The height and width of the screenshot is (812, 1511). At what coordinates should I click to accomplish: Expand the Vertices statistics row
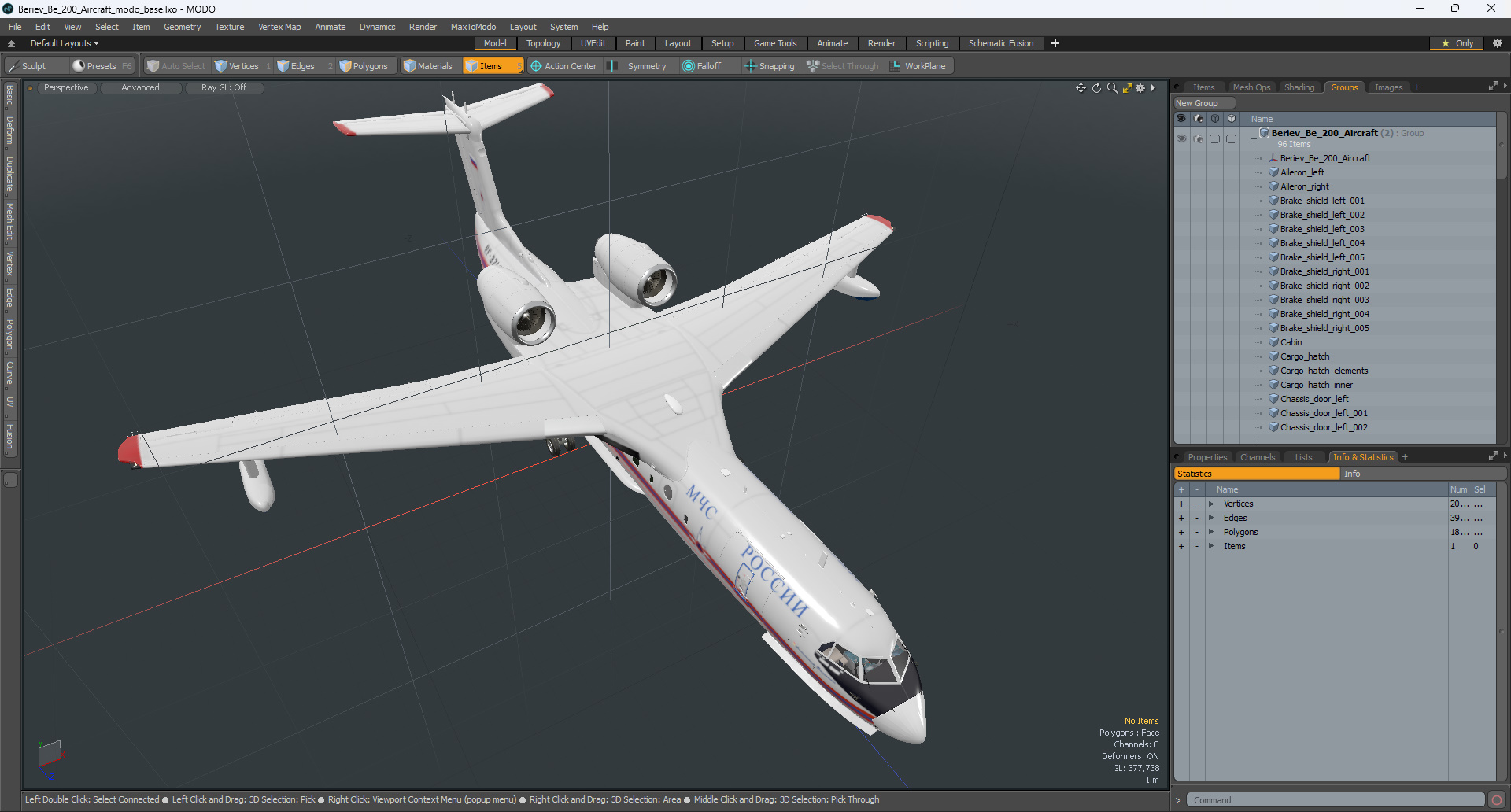click(x=1212, y=504)
